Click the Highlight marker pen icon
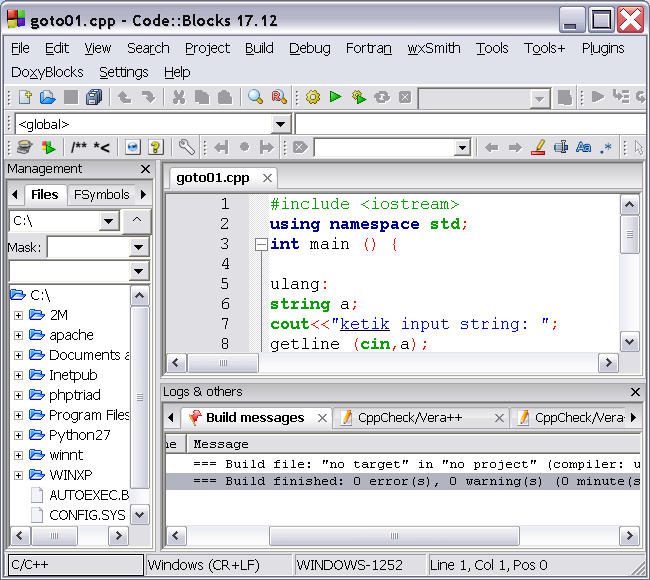650x580 pixels. 538,147
